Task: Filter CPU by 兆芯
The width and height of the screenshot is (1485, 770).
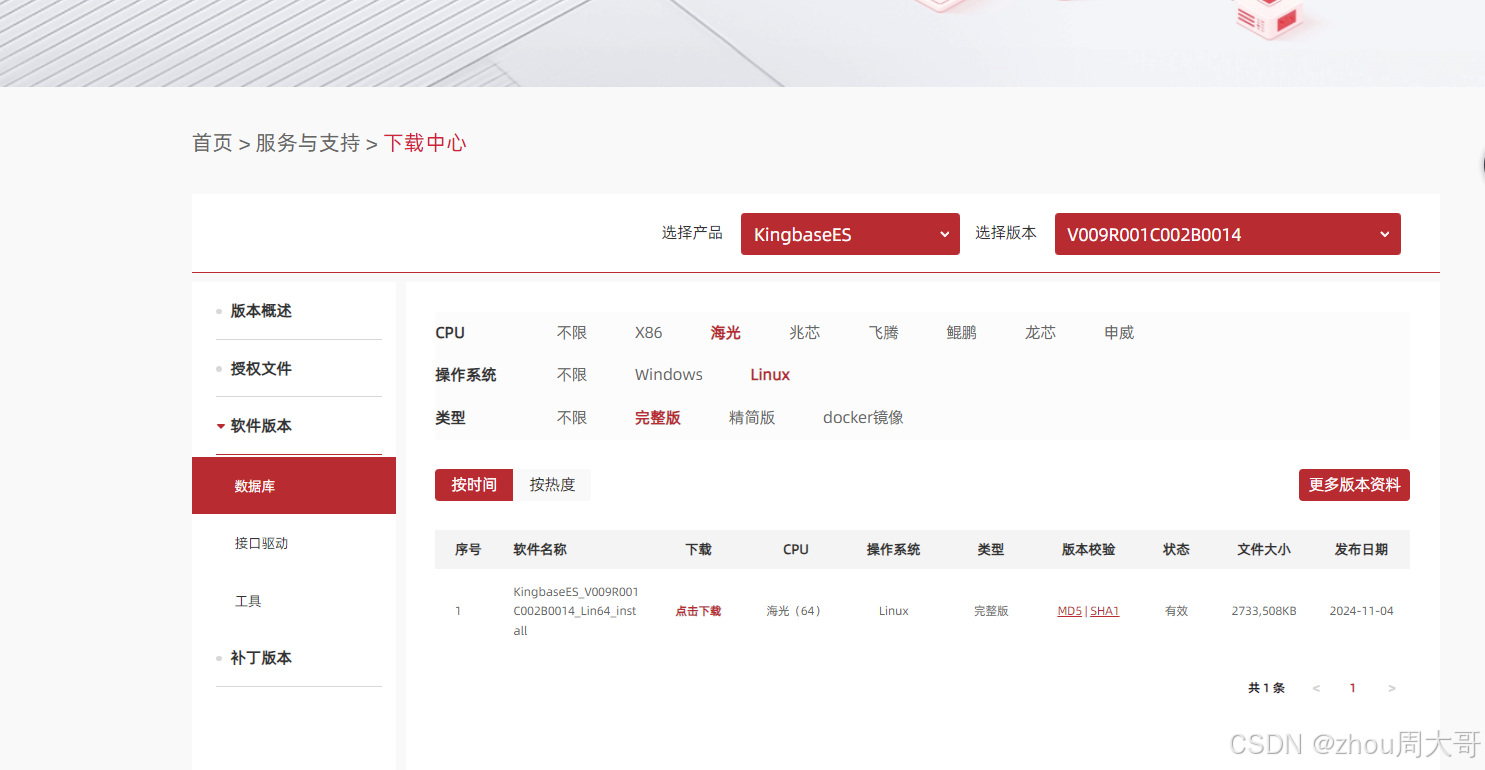Action: pos(804,333)
